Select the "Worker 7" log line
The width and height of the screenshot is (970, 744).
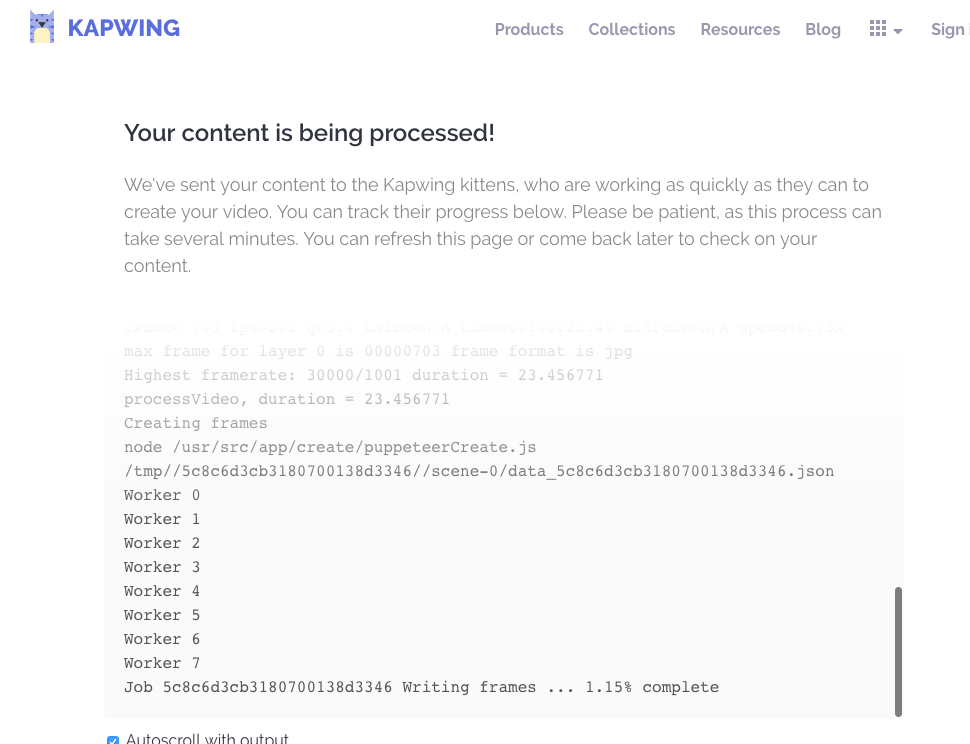pos(162,663)
